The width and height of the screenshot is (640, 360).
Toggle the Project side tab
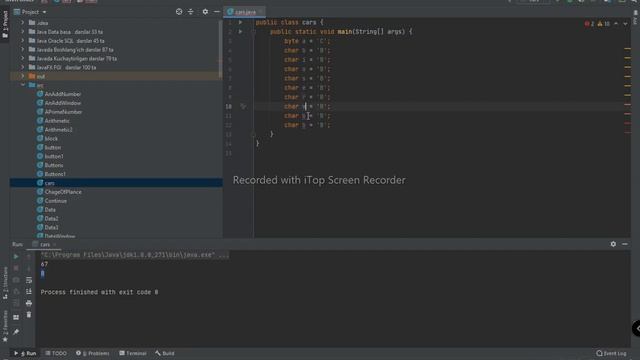[x=5, y=24]
